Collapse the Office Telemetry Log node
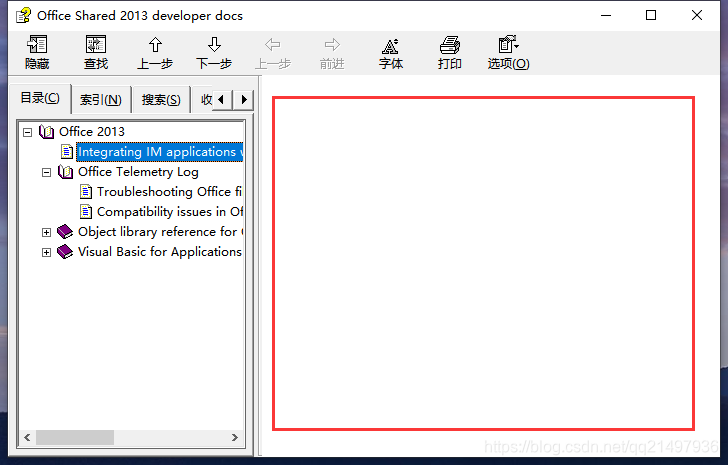This screenshot has height=465, width=728. 46,173
